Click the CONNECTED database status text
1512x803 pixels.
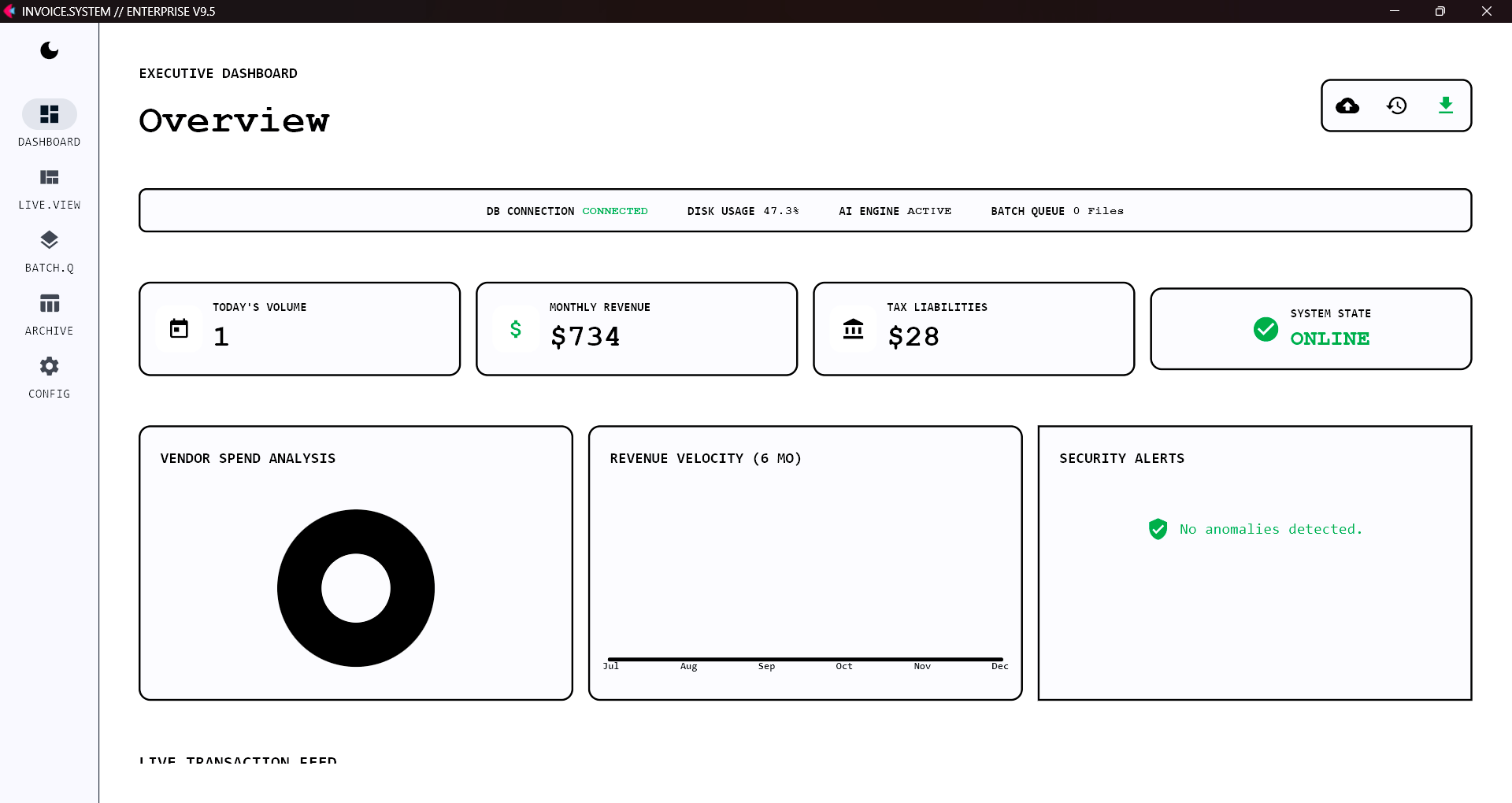(x=615, y=210)
